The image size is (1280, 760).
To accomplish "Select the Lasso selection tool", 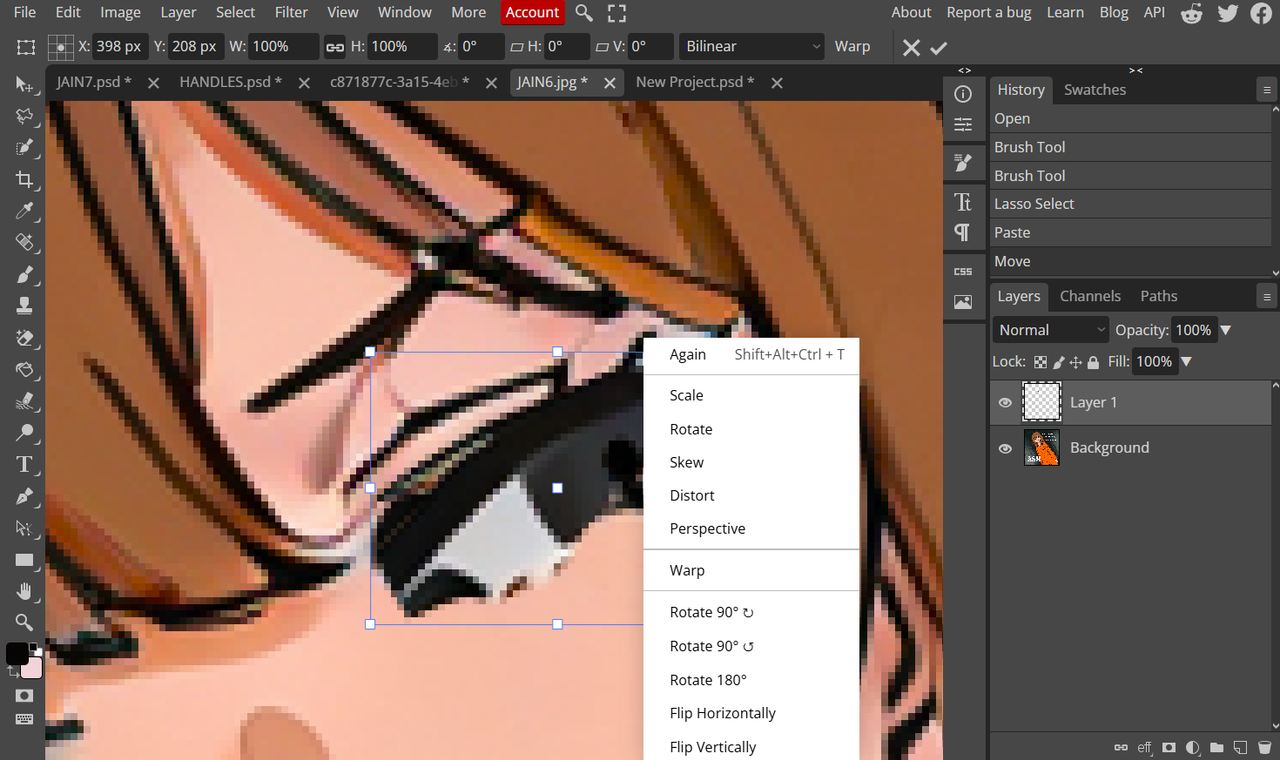I will [x=24, y=116].
